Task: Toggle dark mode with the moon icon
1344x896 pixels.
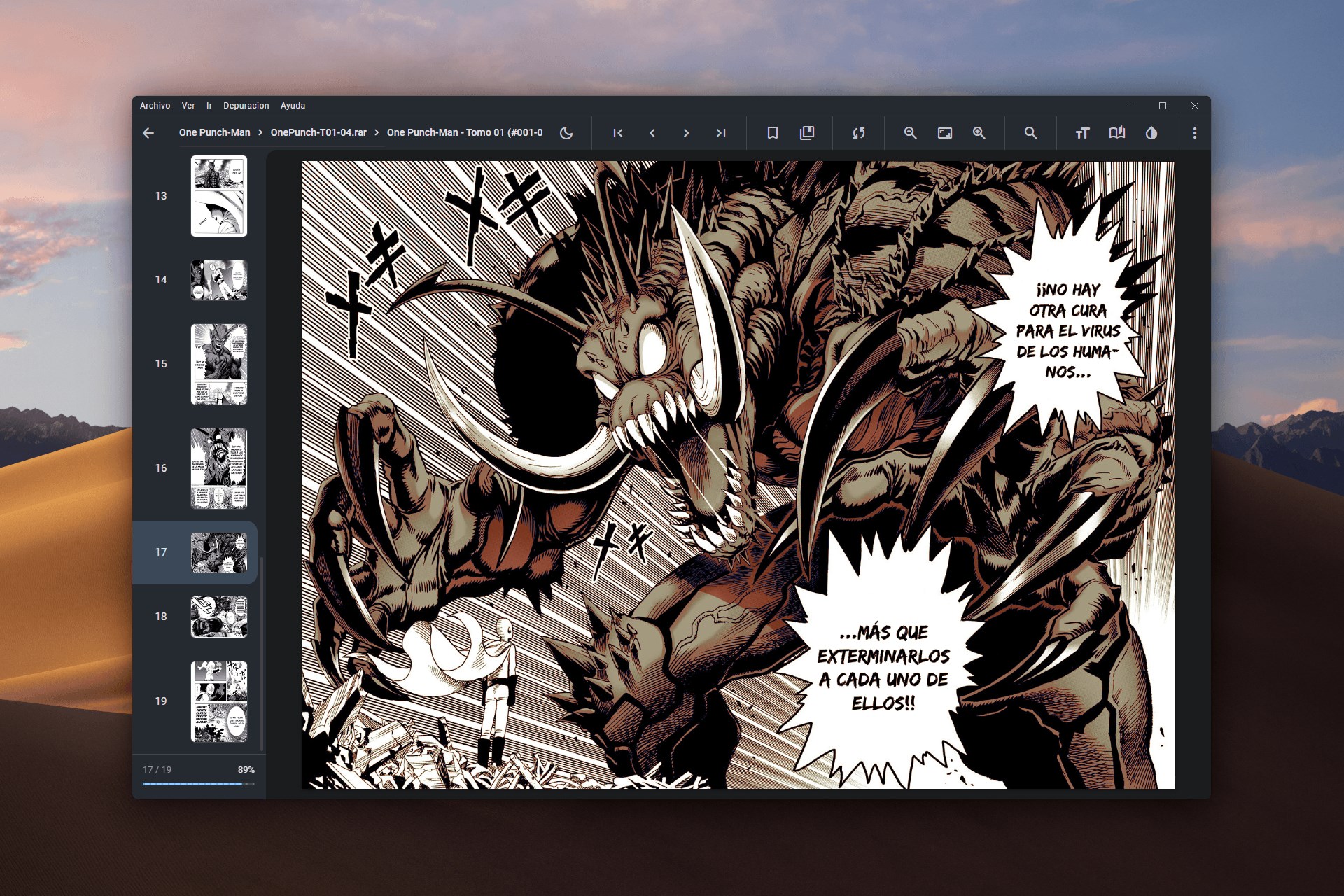Action: tap(566, 133)
